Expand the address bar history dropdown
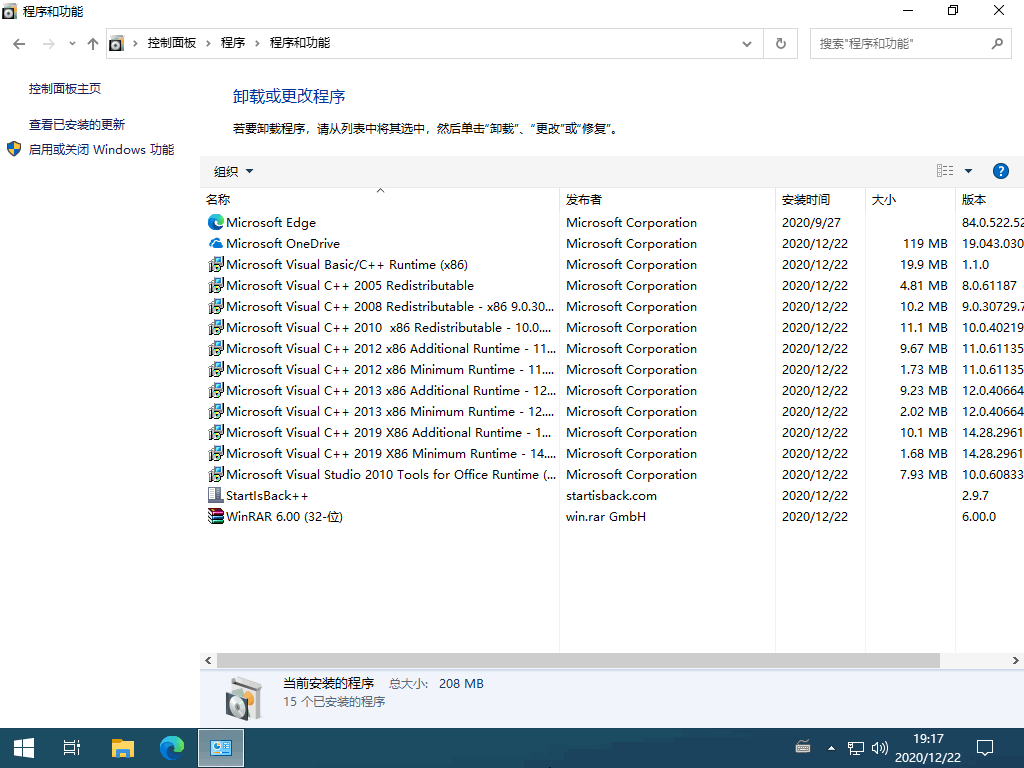This screenshot has height=768, width=1024. [746, 44]
